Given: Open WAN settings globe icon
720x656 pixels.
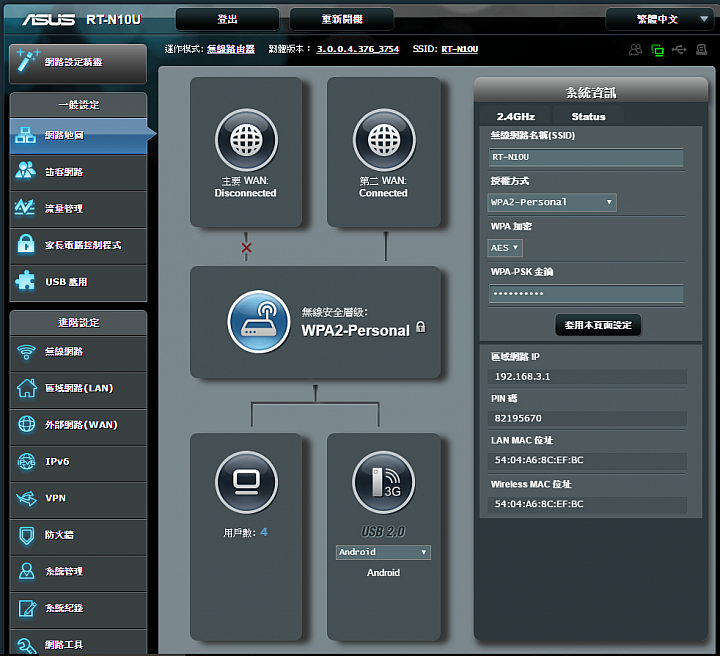Looking at the screenshot, I should click(26, 424).
